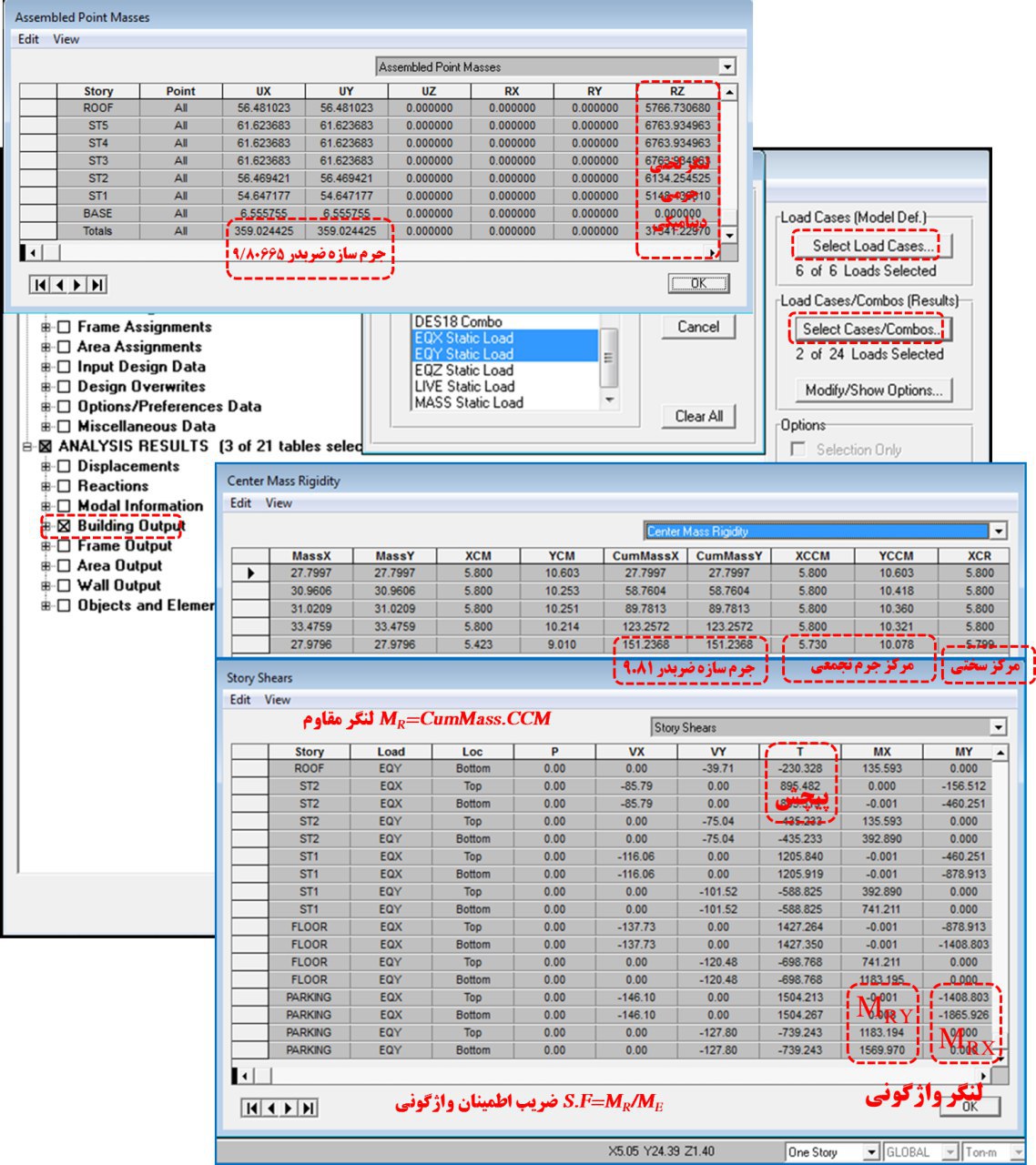
Task: Open Edit menu in Story Shears window
Action: 240,700
